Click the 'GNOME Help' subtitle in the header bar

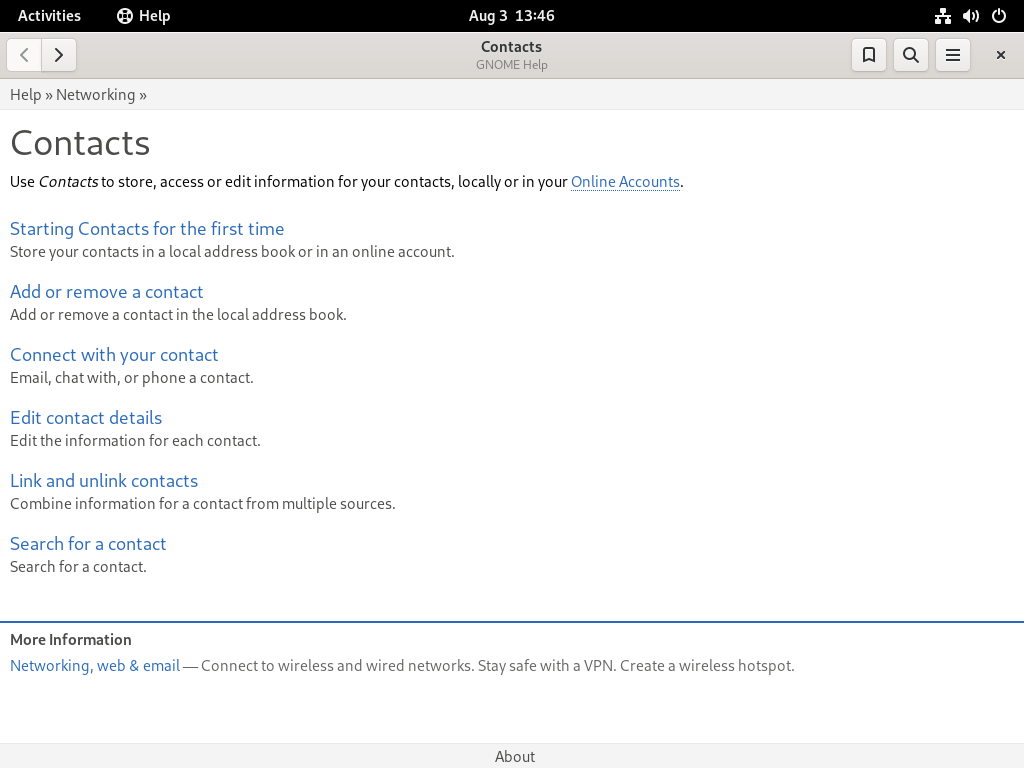click(511, 65)
